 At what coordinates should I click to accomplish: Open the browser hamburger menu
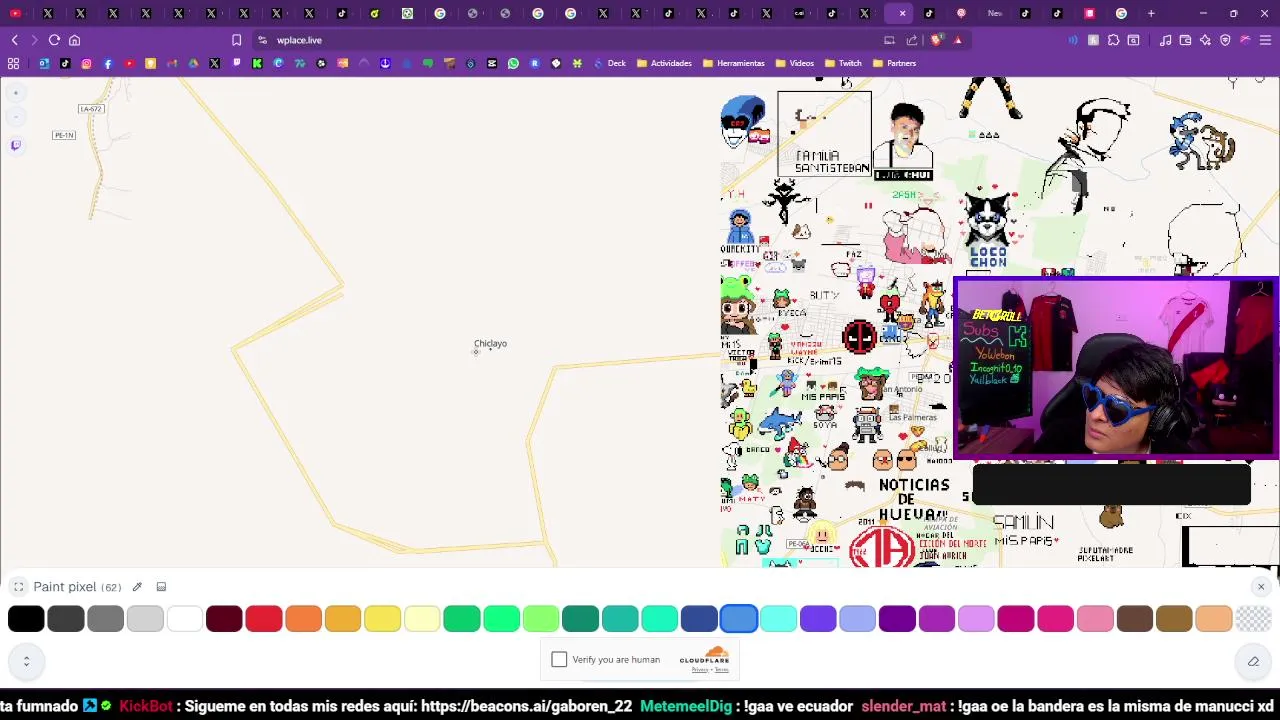tap(1265, 40)
